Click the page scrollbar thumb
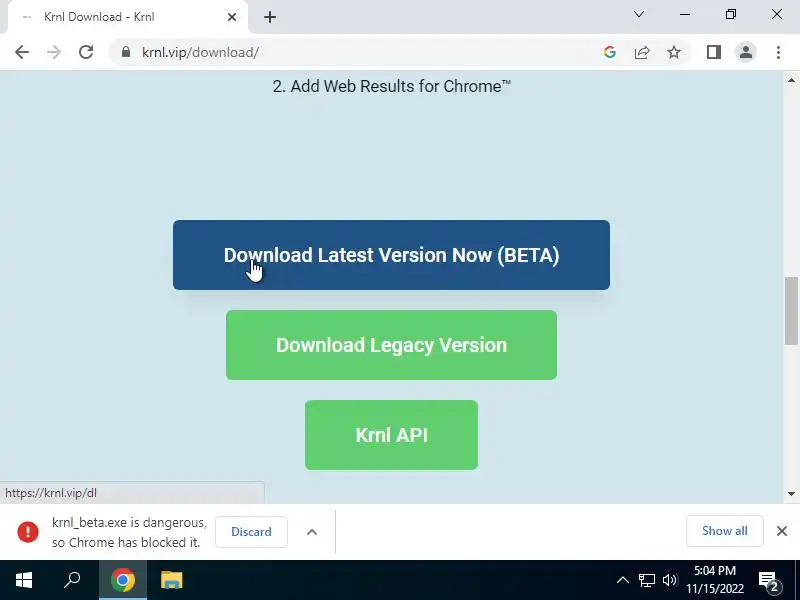The image size is (800, 600). (791, 311)
